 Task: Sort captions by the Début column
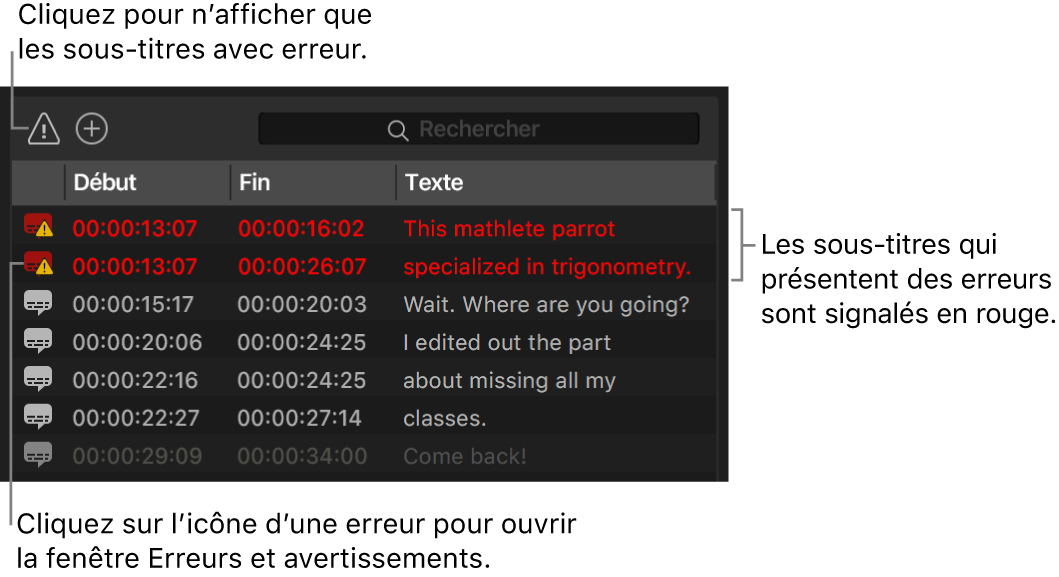(x=103, y=182)
